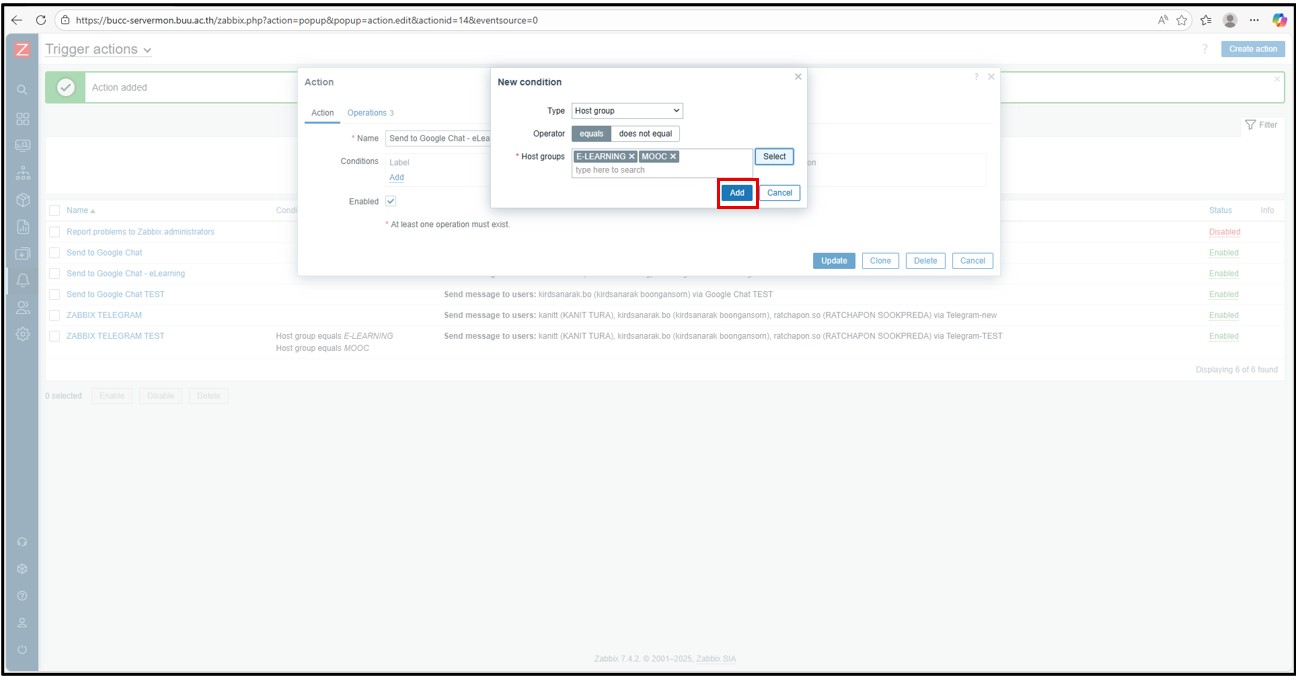Click the Filter funnel icon
Image resolution: width=1296 pixels, height=677 pixels.
pos(1250,125)
